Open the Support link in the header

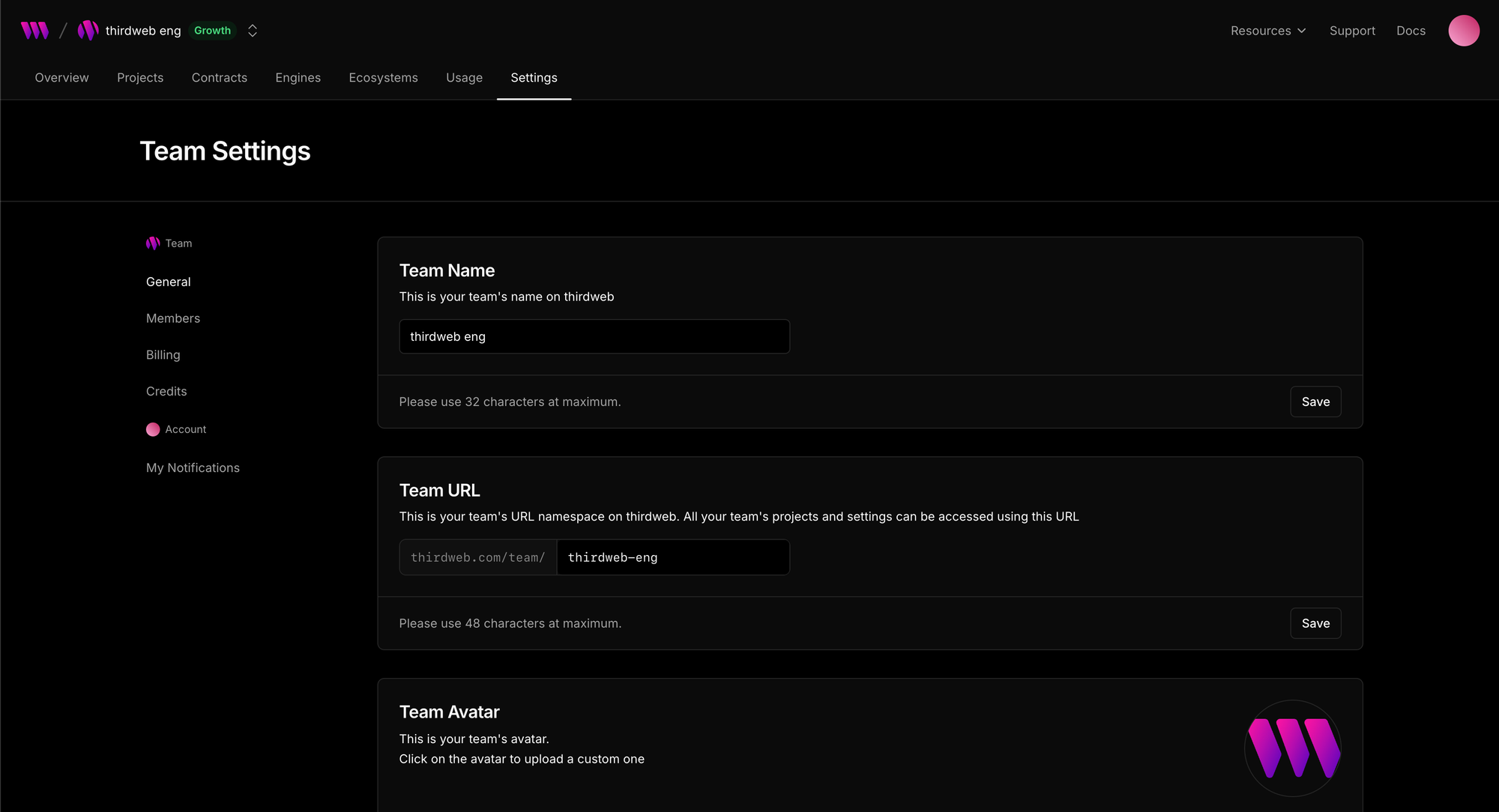pos(1352,31)
